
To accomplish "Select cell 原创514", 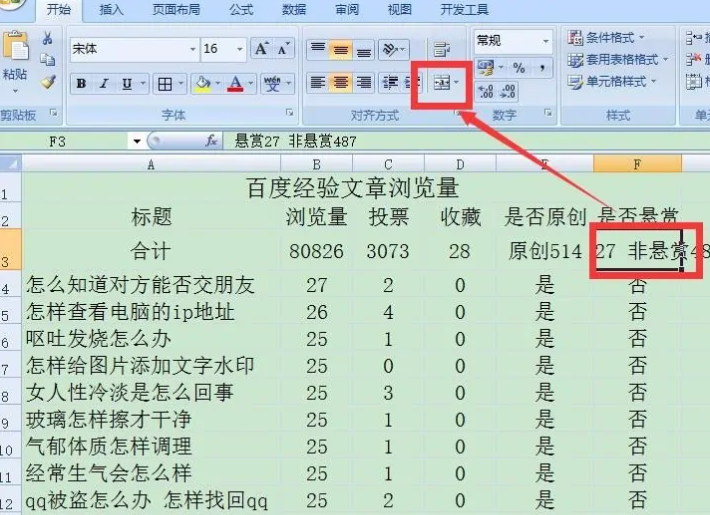I will 545,251.
